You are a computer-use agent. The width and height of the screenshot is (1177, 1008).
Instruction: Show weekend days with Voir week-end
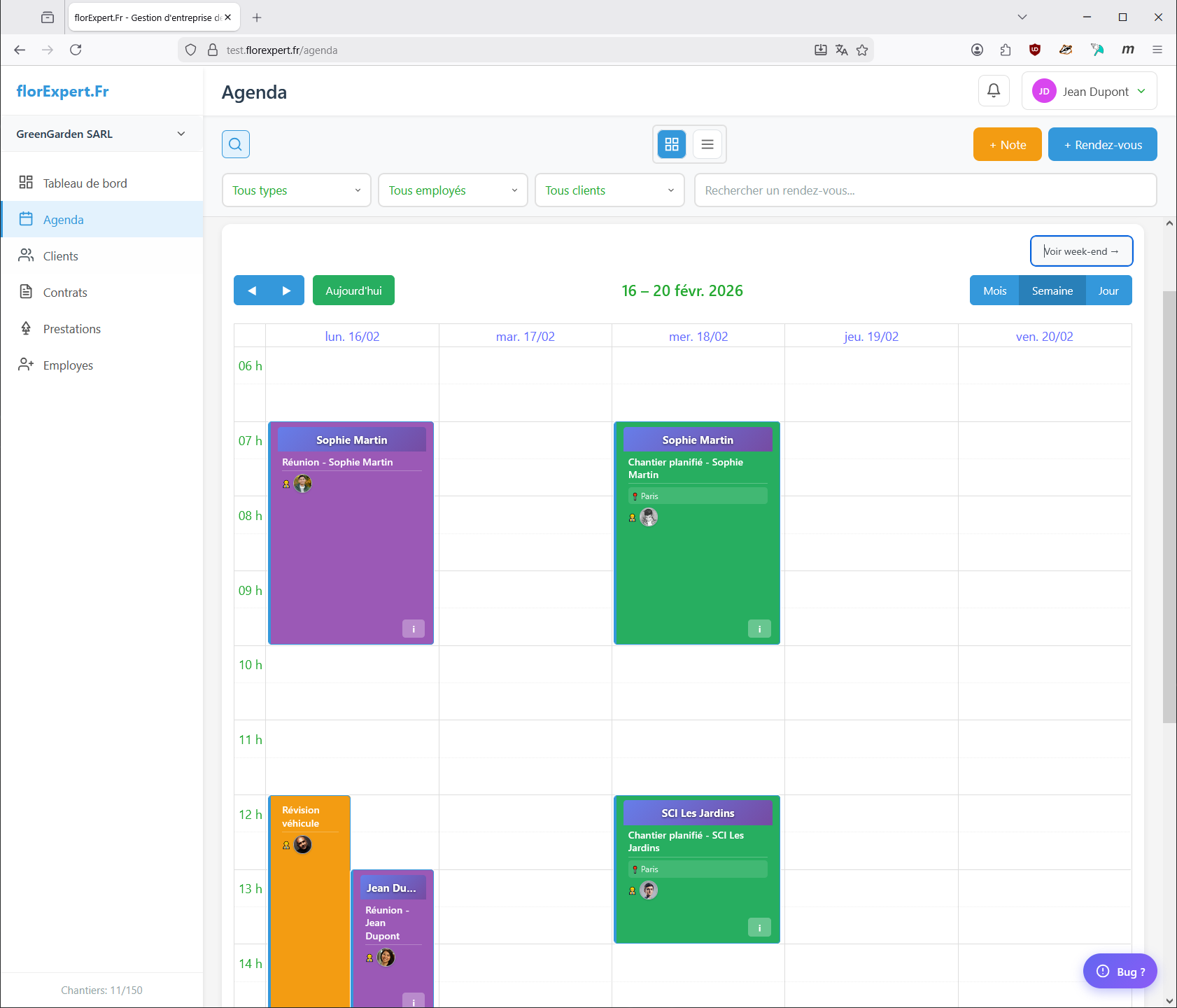point(1081,251)
